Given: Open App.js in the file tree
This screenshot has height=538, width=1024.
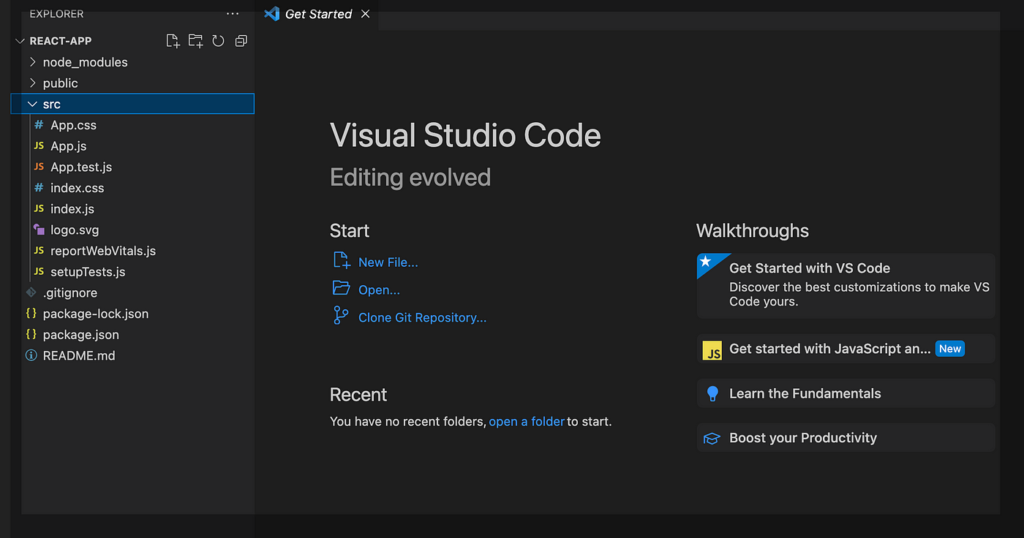Looking at the screenshot, I should (68, 146).
